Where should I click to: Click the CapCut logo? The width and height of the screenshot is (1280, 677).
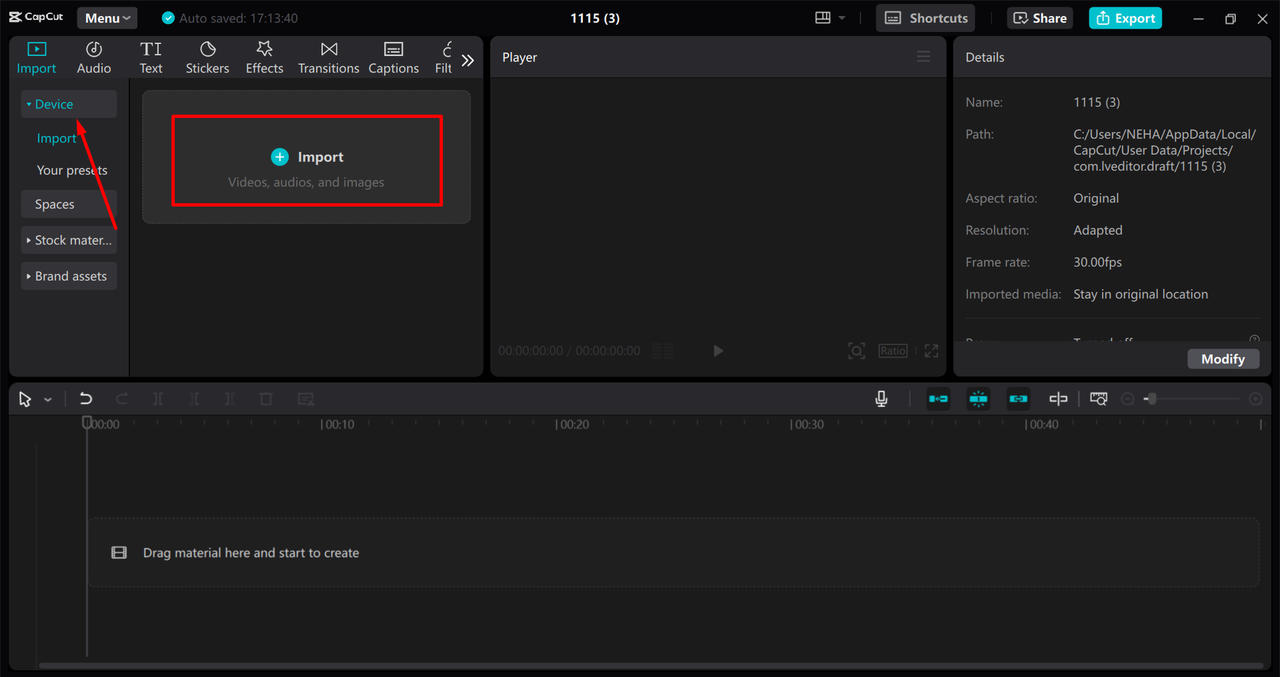coord(36,17)
